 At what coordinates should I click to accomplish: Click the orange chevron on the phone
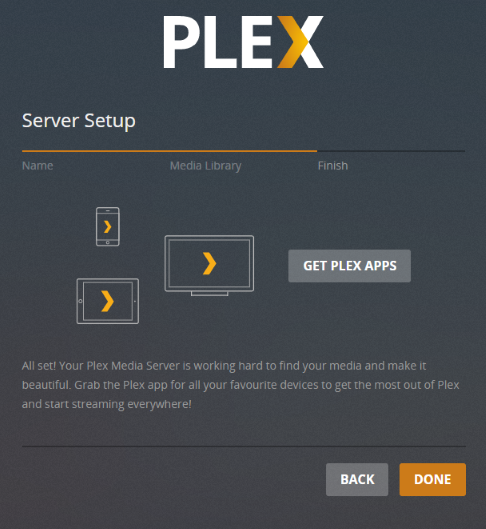point(108,227)
